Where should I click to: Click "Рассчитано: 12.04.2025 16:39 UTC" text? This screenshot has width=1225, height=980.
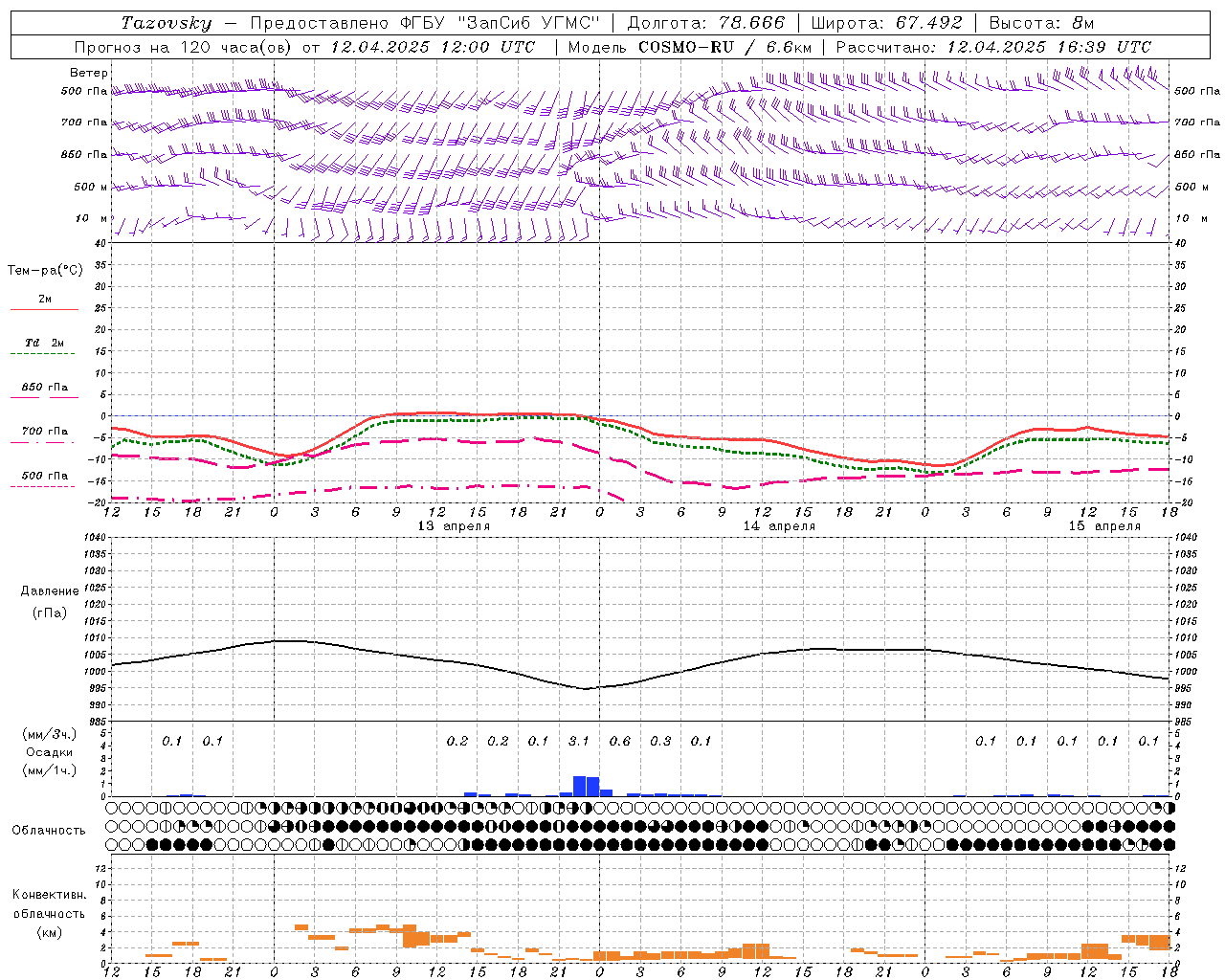click(993, 47)
